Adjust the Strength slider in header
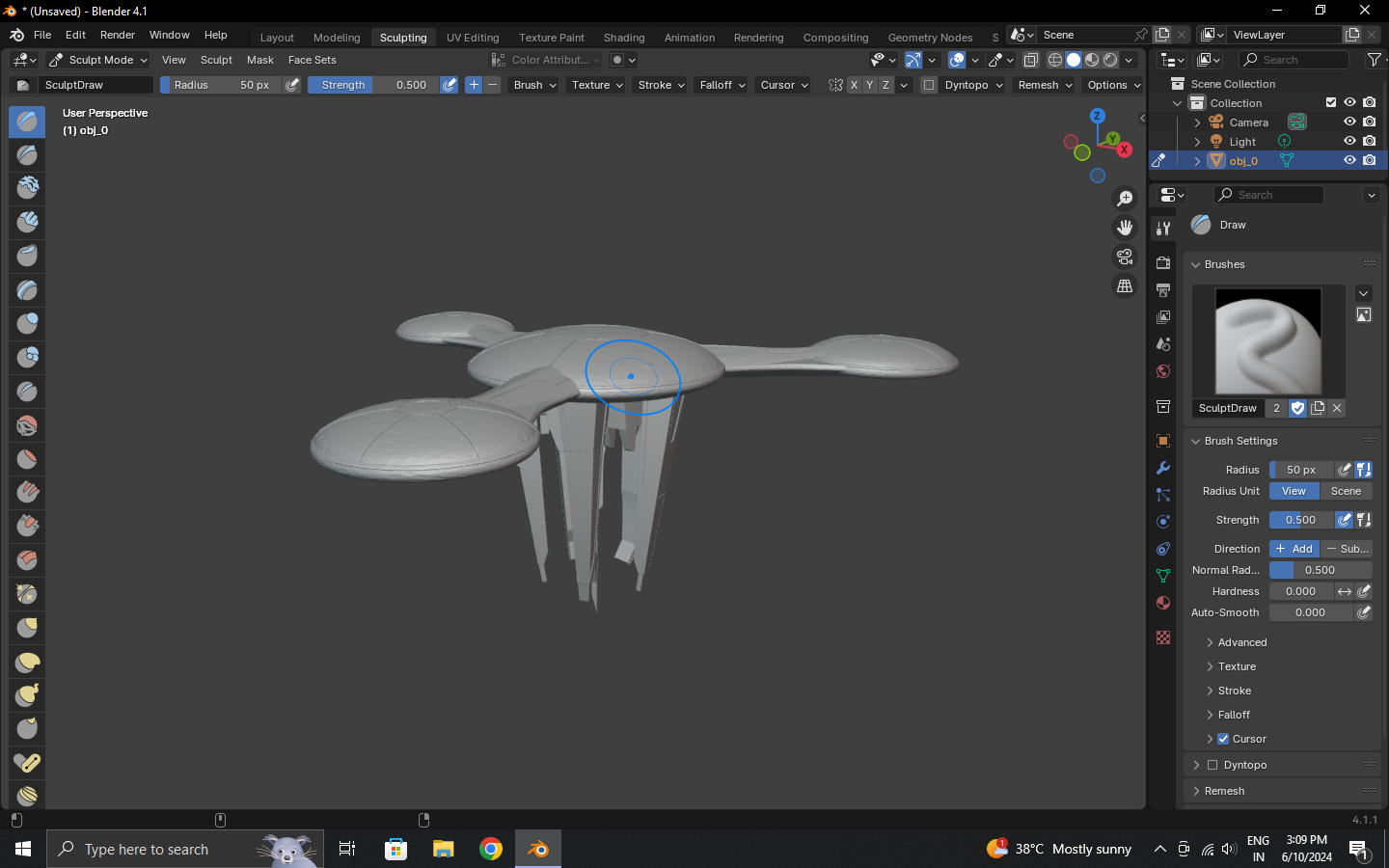Image resolution: width=1389 pixels, height=868 pixels. pyautogui.click(x=373, y=85)
